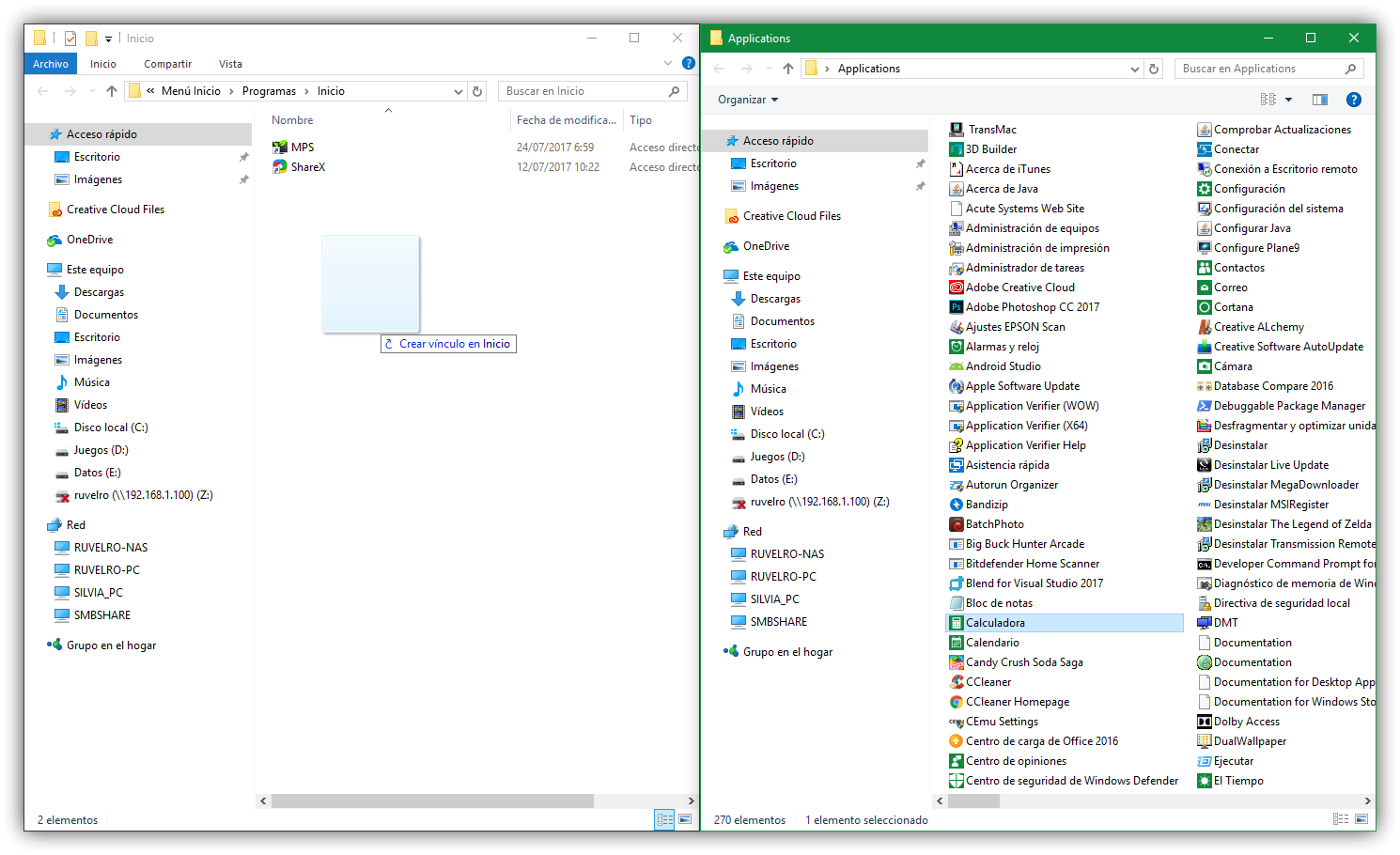This screenshot has width=1400, height=855.
Task: Switch to the Compartir ribbon tab
Action: (167, 64)
